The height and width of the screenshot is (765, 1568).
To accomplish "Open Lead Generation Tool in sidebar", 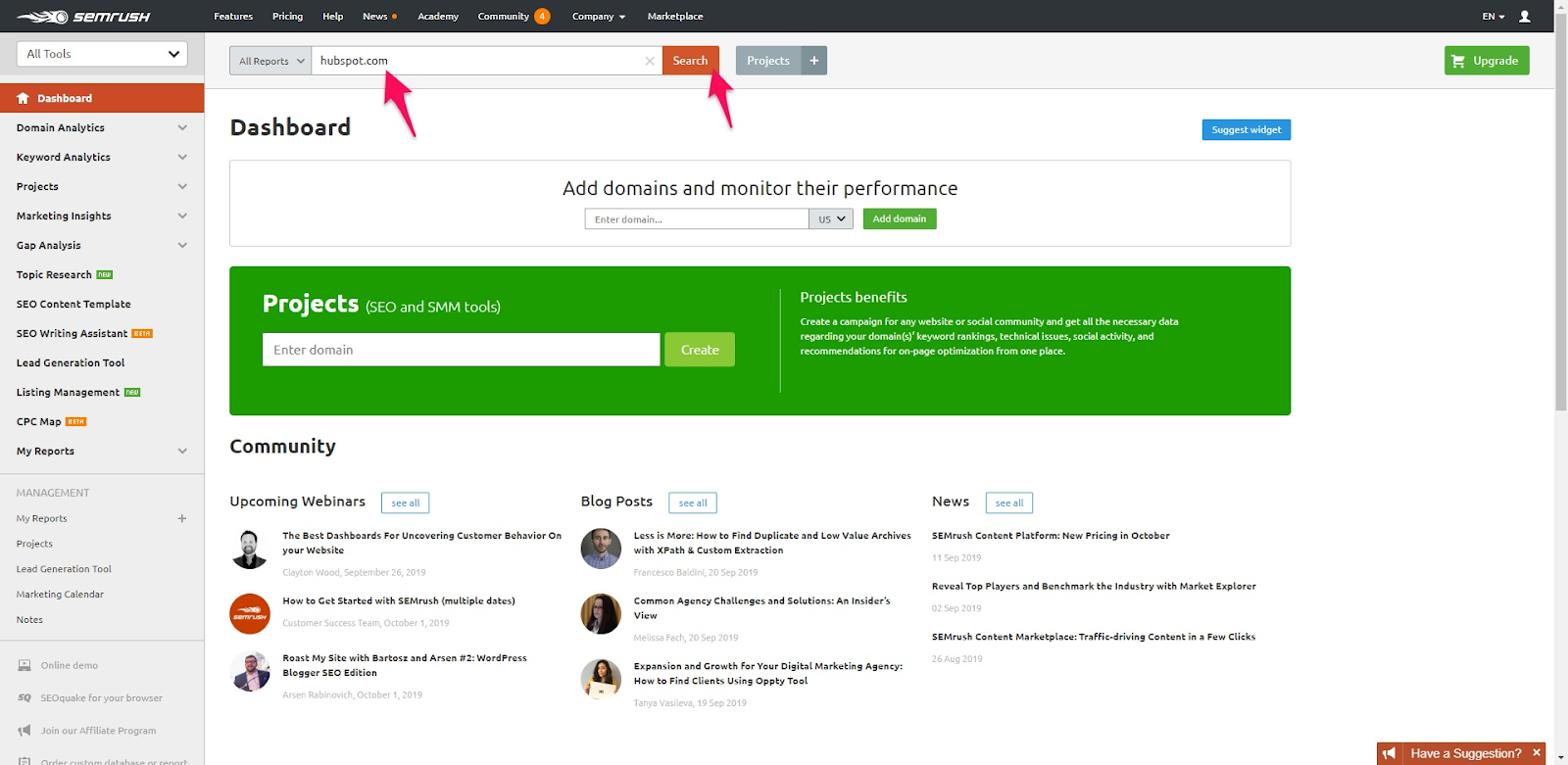I will coord(71,362).
